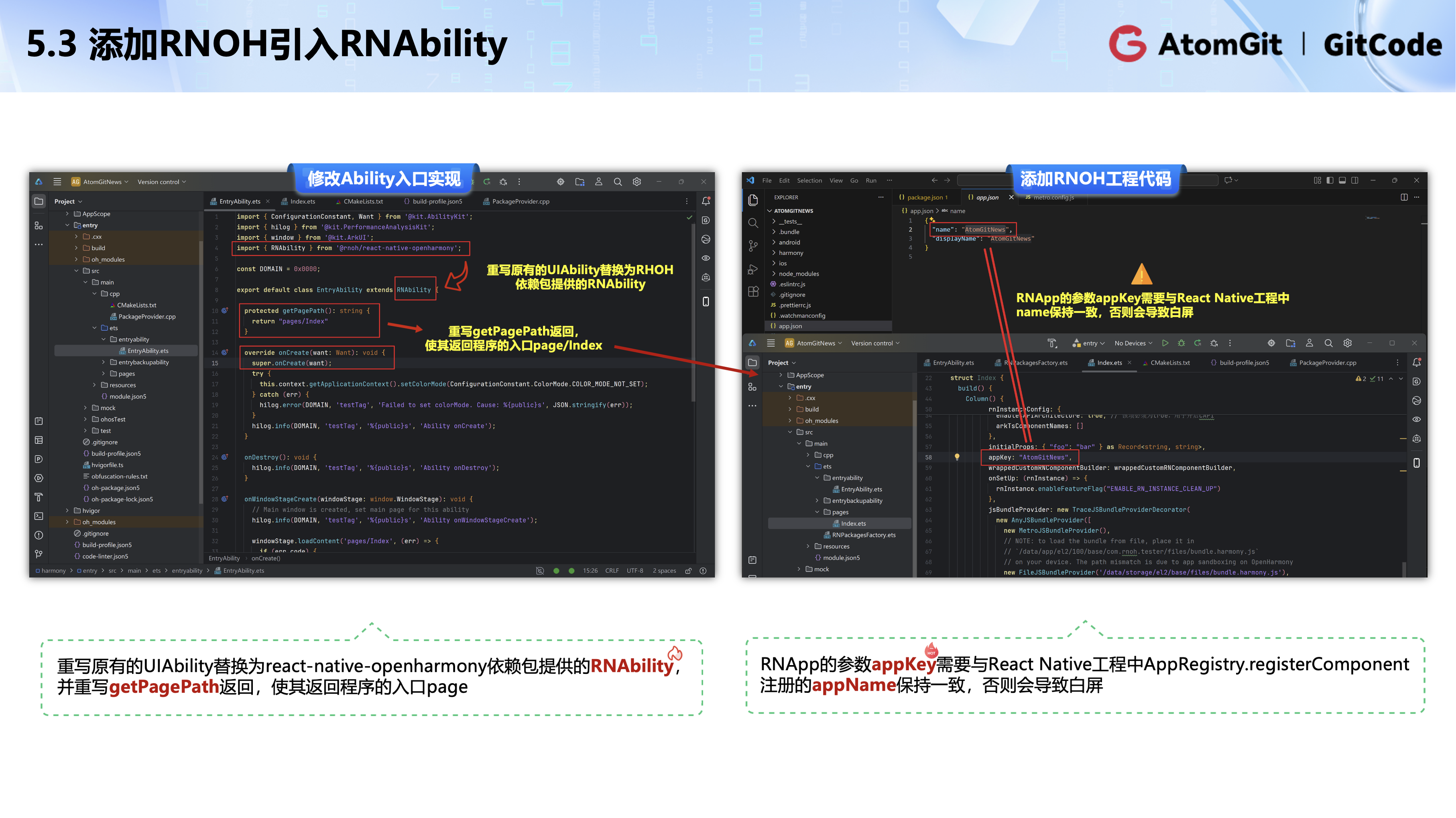Open Notifications bell in left DevEco window
The image size is (1456, 818).
[706, 201]
